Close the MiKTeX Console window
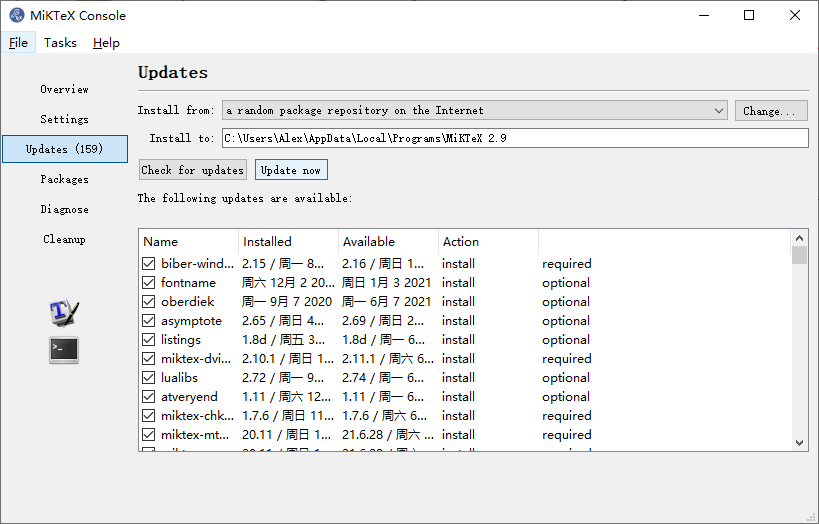This screenshot has width=819, height=524. [794, 15]
